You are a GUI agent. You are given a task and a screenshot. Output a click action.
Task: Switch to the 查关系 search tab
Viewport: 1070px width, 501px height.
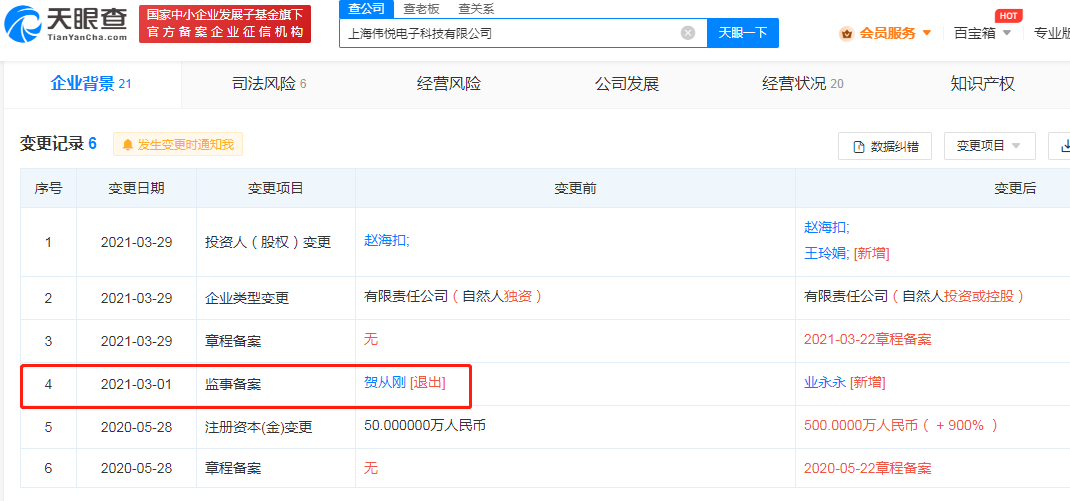click(x=476, y=9)
